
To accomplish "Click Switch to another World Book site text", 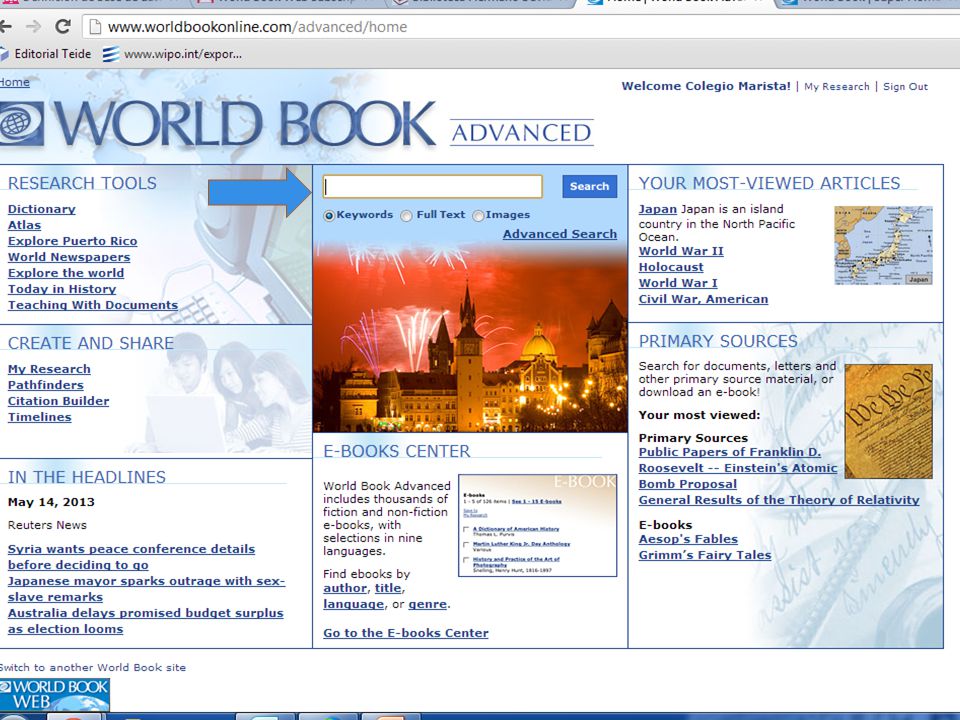I will (x=92, y=667).
